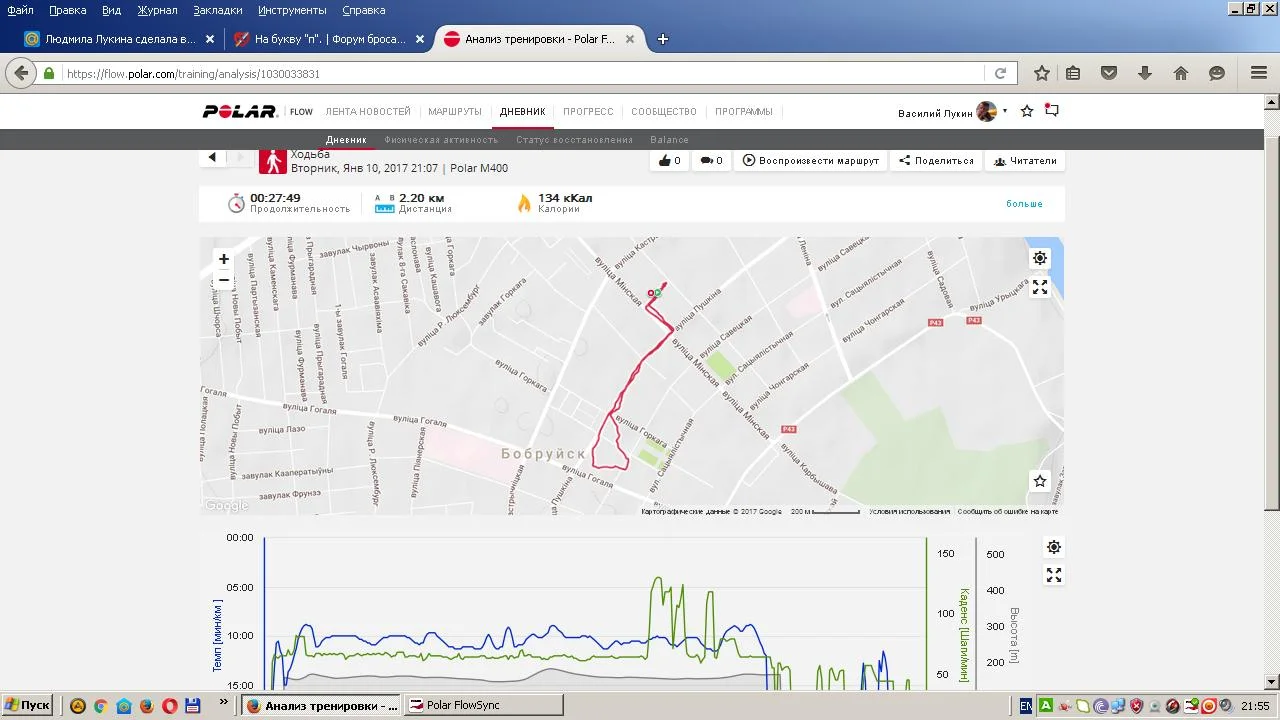The image size is (1280, 720).
Task: Click the star icon on the map
Action: (1040, 481)
